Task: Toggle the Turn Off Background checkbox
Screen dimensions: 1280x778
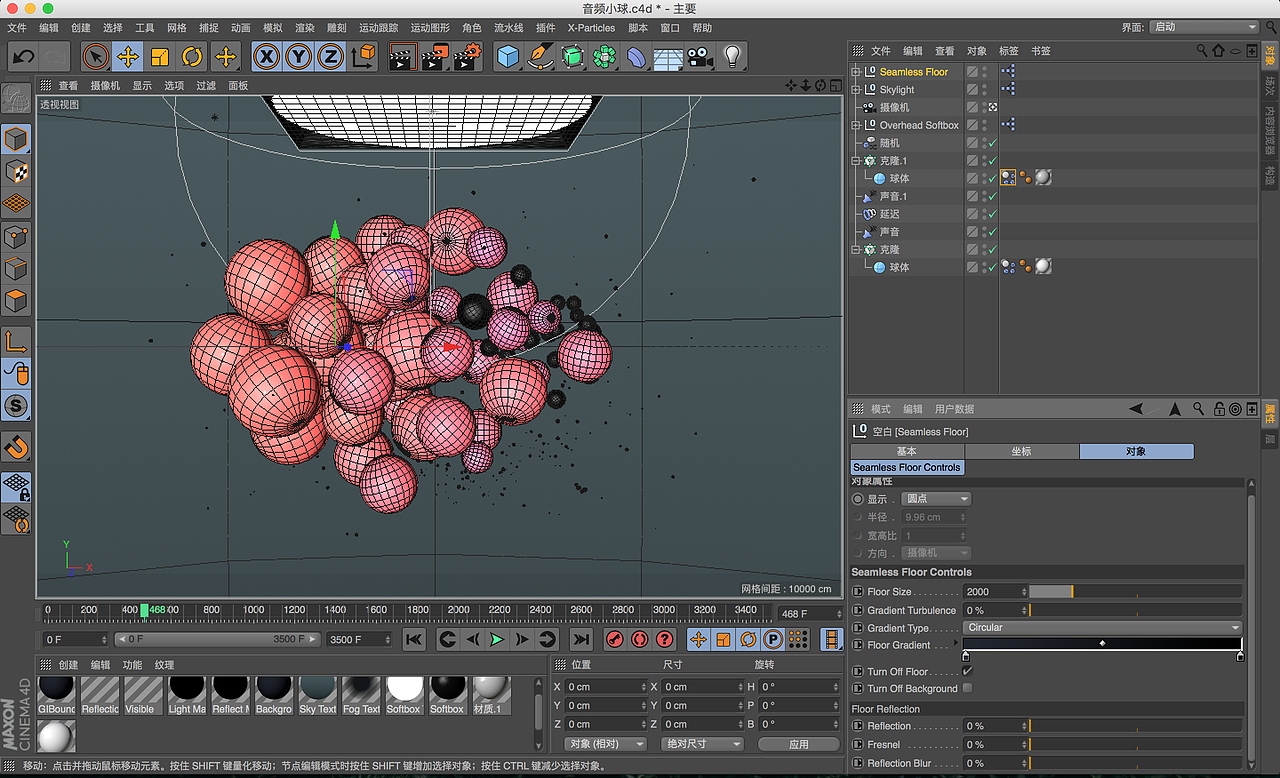Action: (x=967, y=689)
